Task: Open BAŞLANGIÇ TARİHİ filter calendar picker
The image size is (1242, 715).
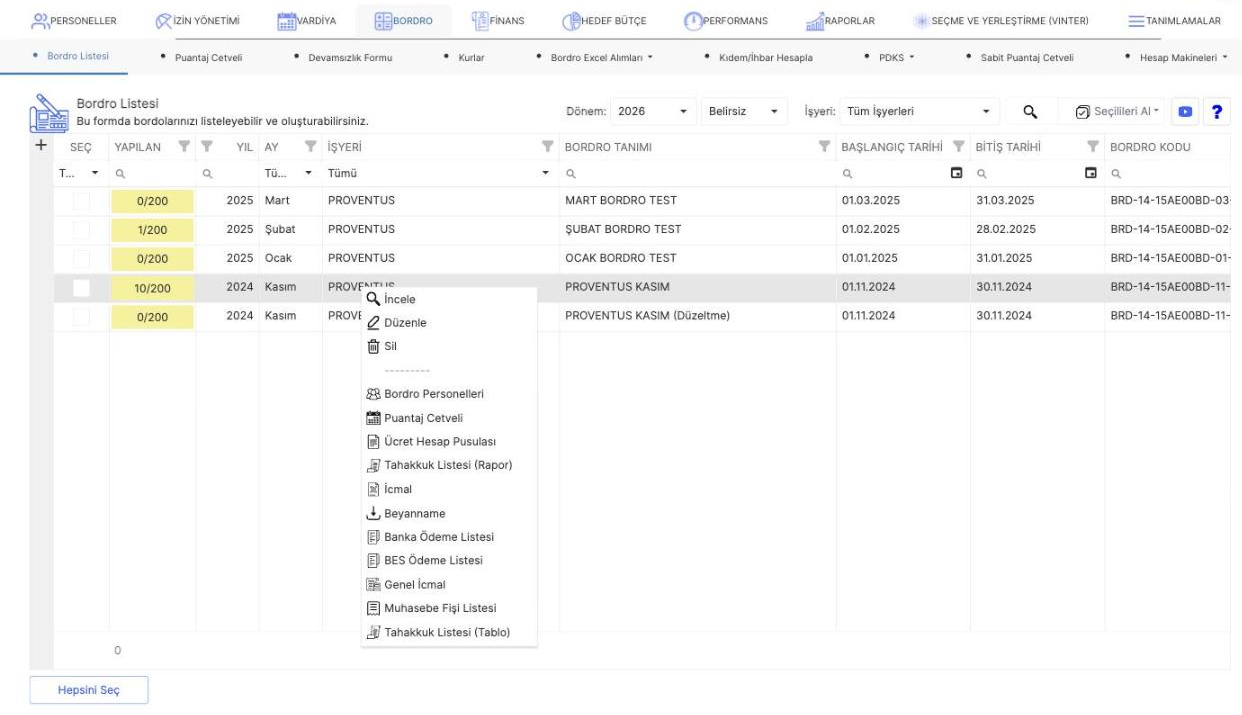Action: point(957,172)
